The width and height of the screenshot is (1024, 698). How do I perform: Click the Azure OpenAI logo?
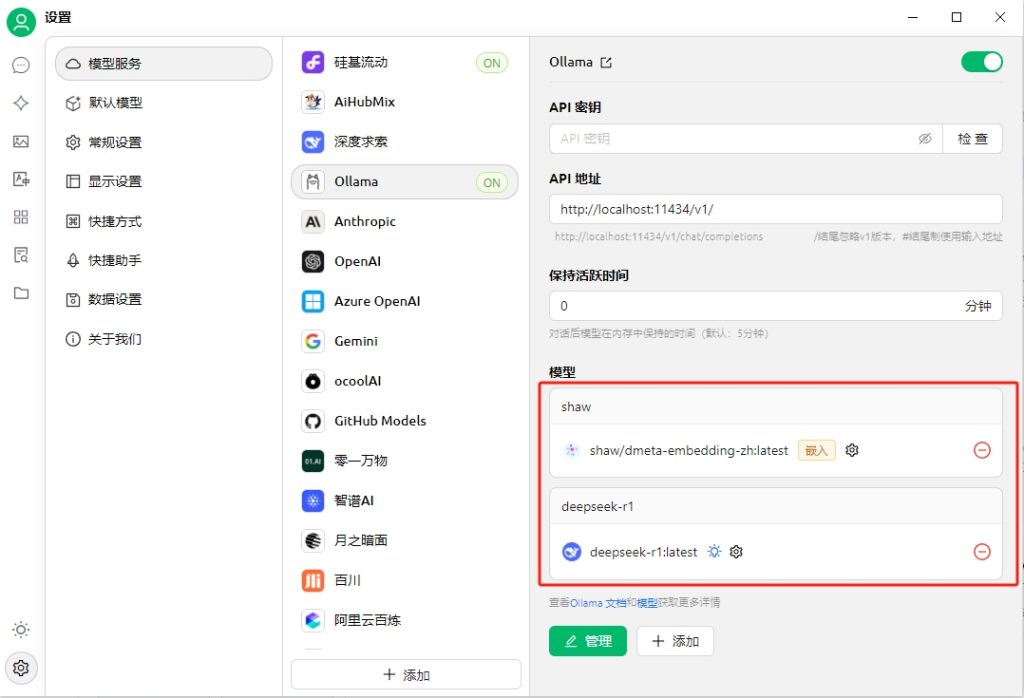[x=313, y=302]
